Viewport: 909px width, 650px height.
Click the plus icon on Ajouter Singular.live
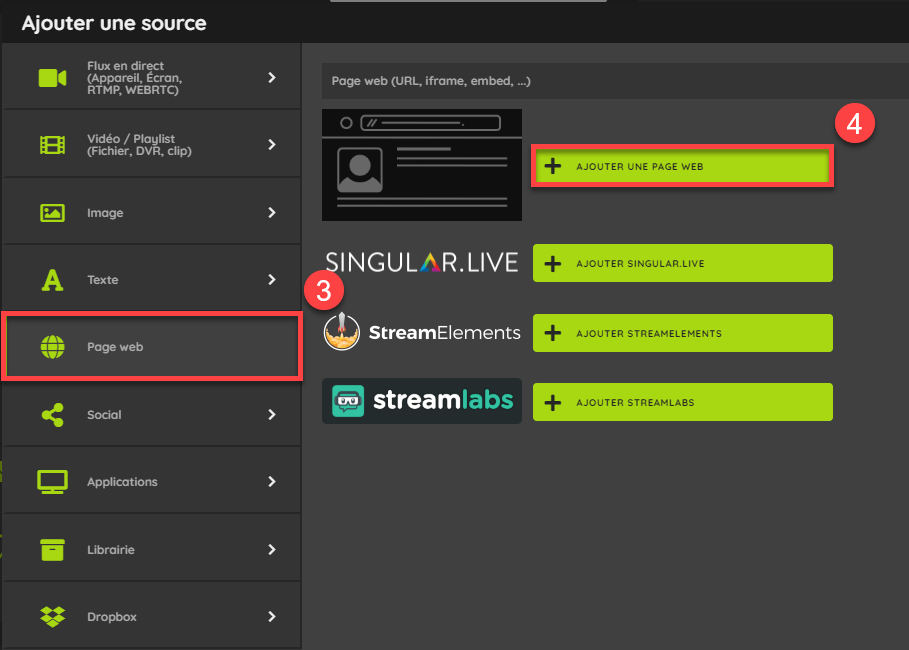552,264
